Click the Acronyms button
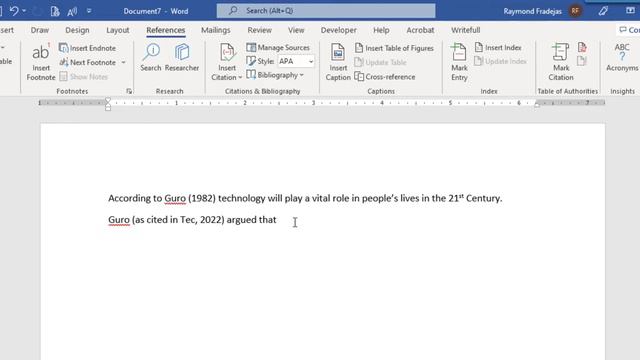The image size is (640, 360). click(622, 58)
